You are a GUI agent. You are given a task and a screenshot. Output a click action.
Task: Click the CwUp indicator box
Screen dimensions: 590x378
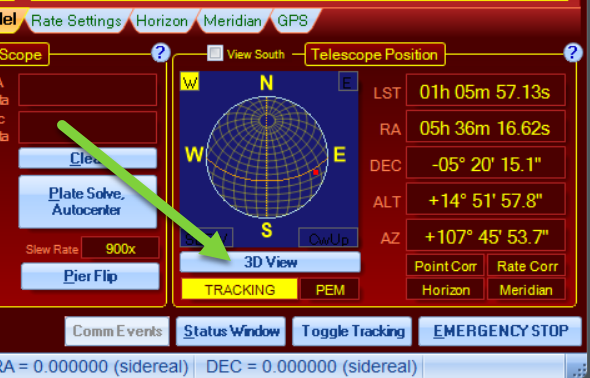(328, 238)
